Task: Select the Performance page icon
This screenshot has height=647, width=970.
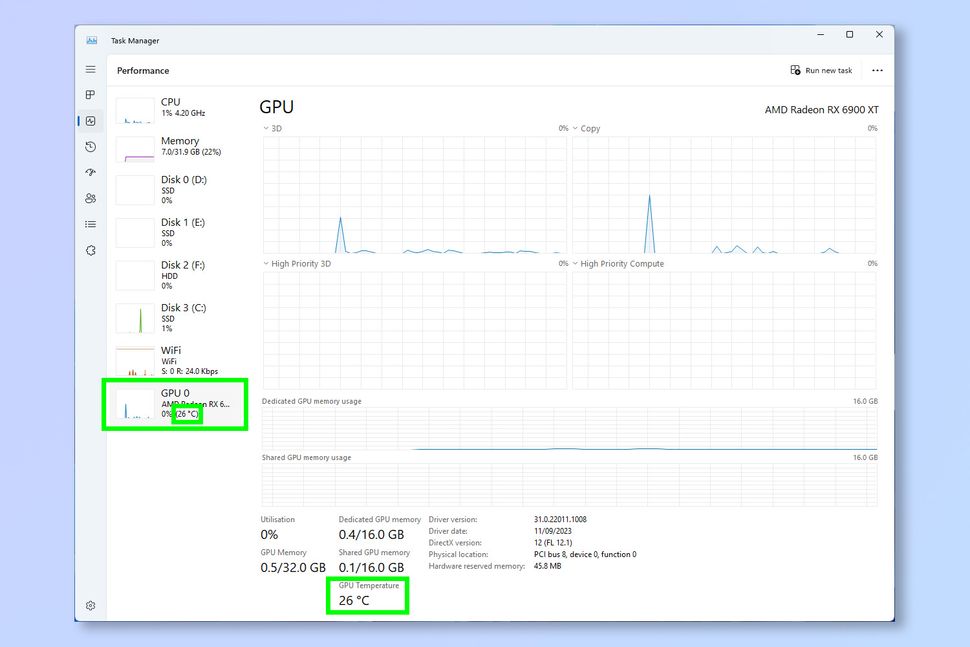Action: 90,121
